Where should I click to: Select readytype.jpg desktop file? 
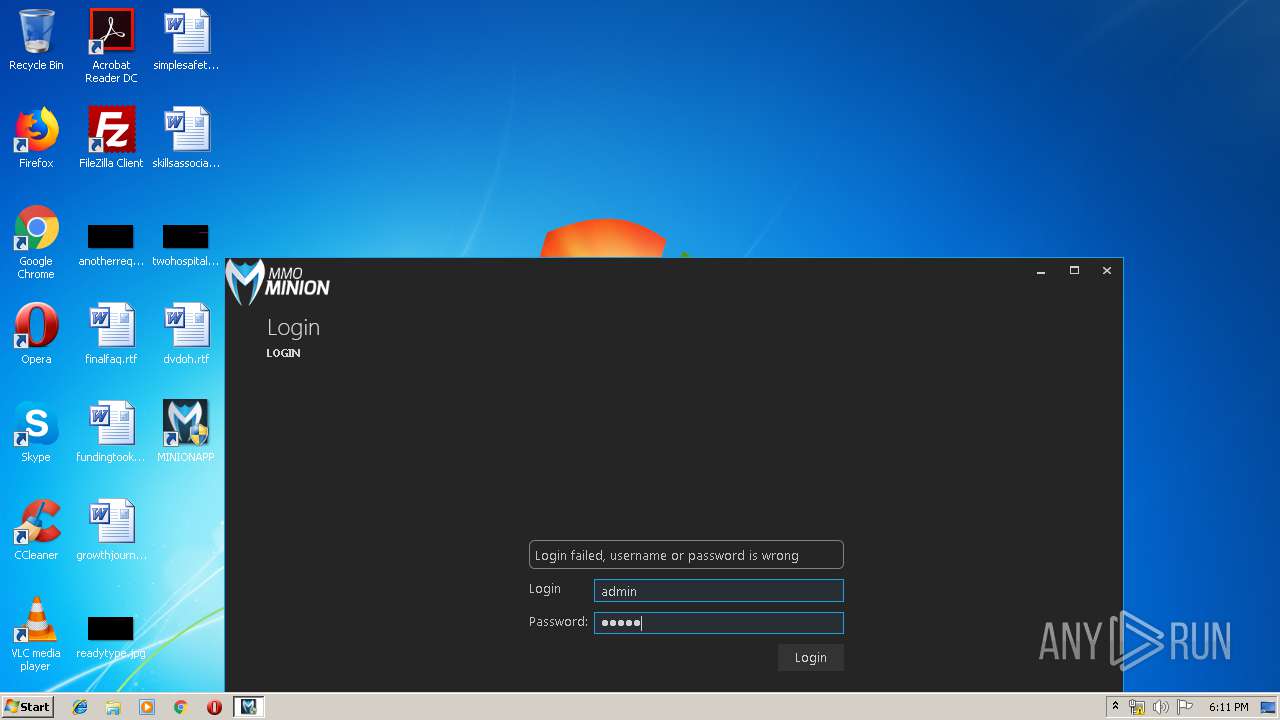point(111,638)
